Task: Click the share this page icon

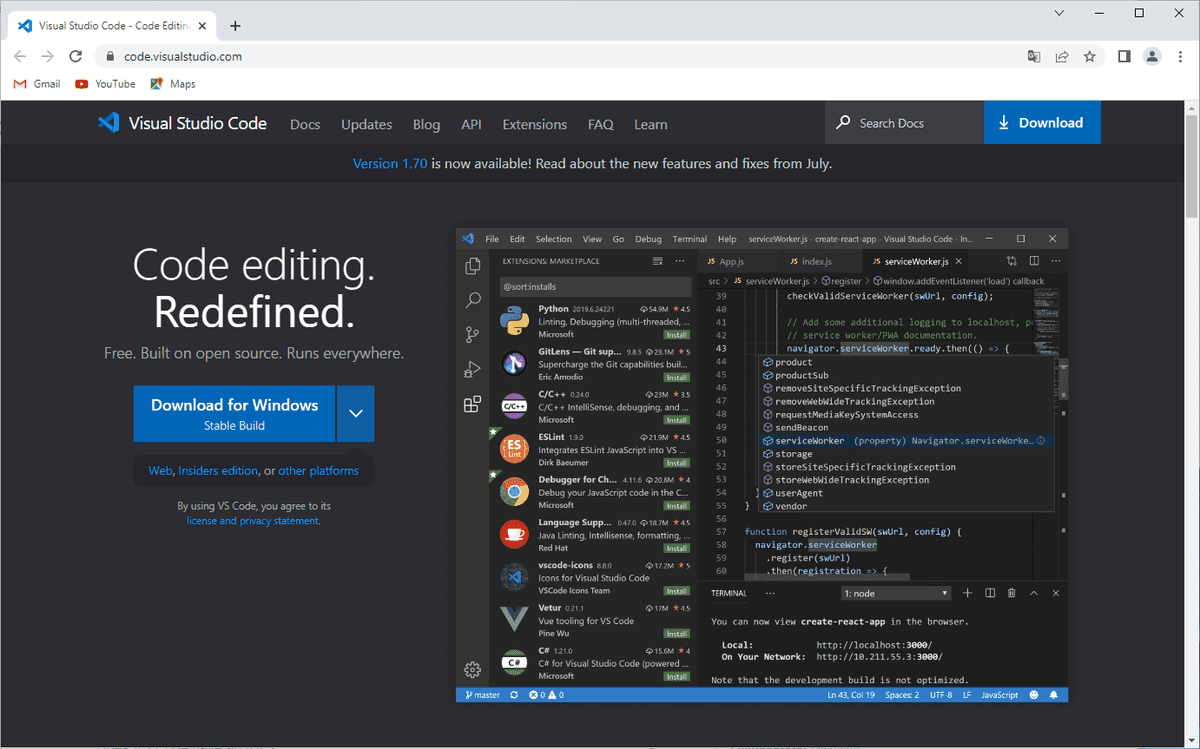Action: [1062, 57]
